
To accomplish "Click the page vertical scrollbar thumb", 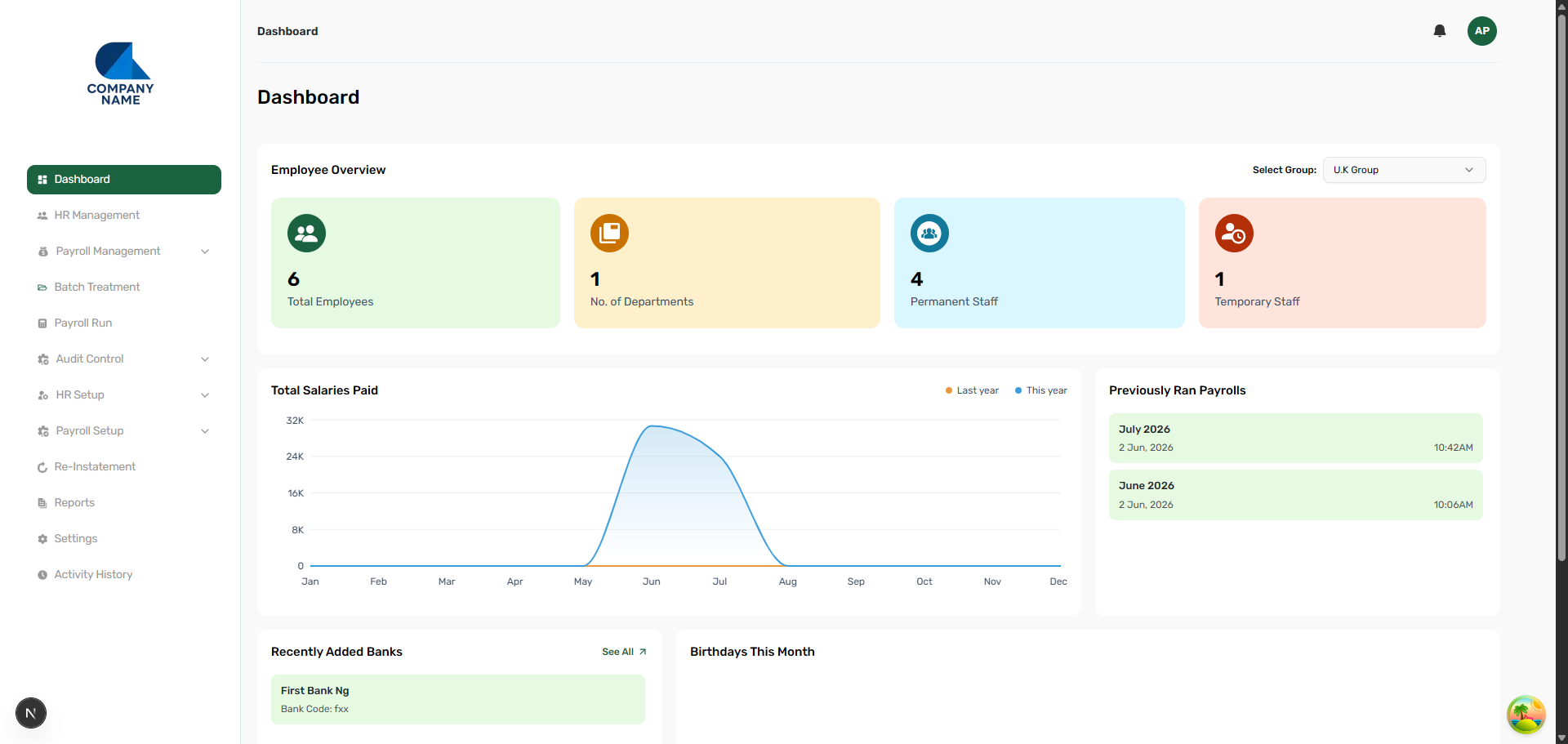I will pos(1561,286).
